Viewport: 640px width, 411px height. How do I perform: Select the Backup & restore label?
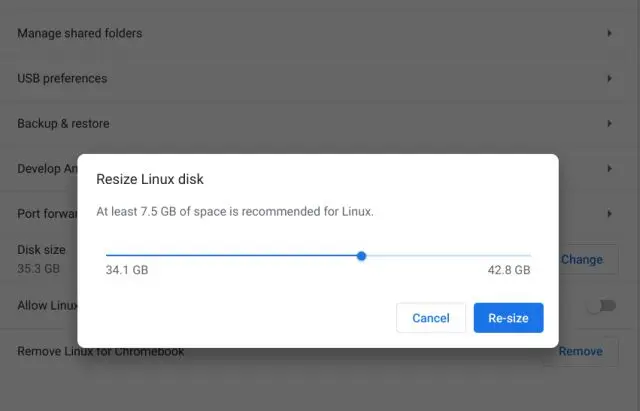(63, 123)
